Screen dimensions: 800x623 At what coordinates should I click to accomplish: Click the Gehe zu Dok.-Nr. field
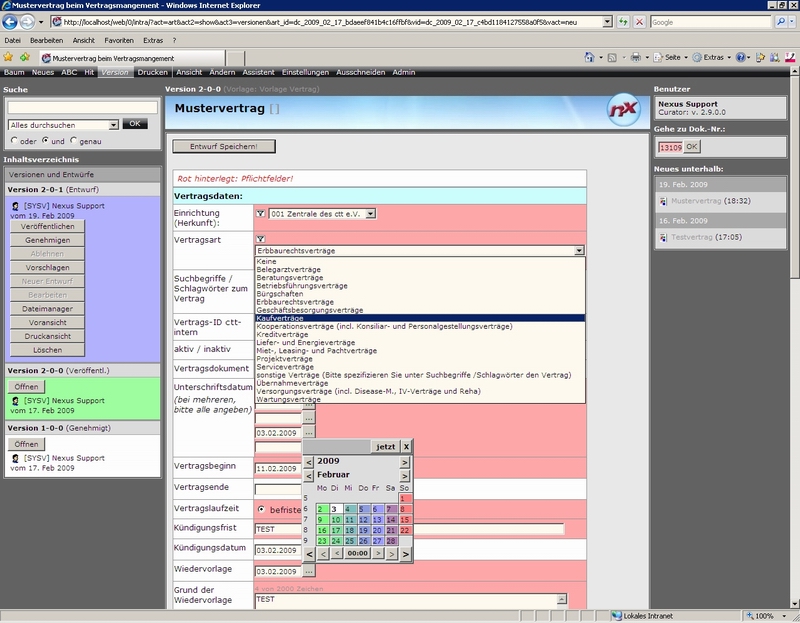click(670, 147)
